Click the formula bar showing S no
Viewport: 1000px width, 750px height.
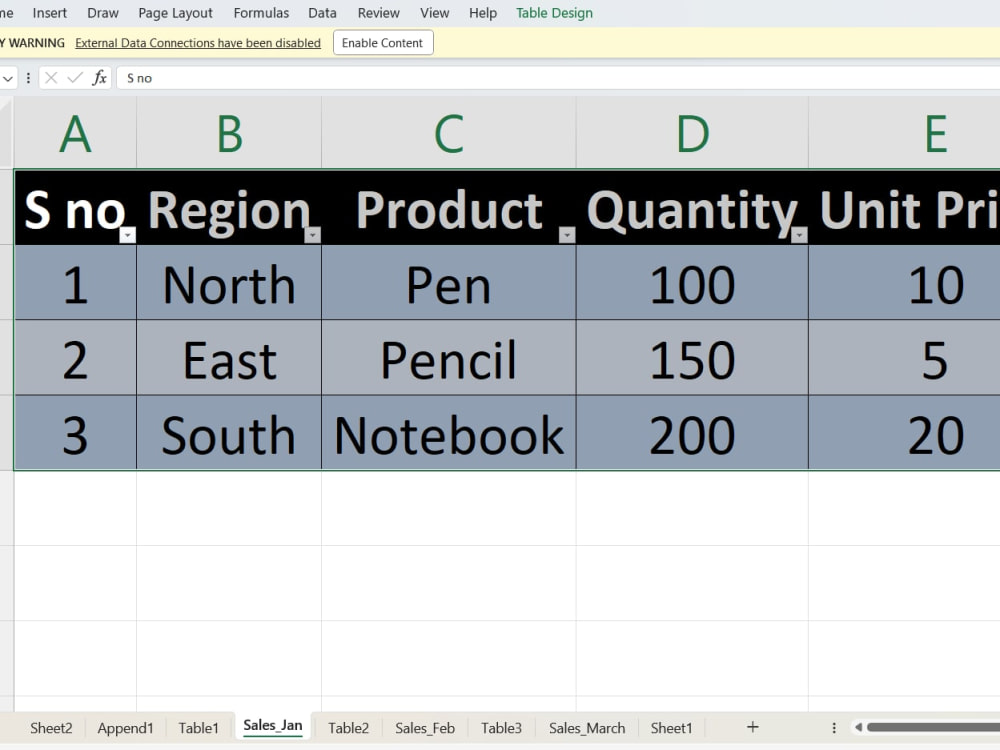557,78
